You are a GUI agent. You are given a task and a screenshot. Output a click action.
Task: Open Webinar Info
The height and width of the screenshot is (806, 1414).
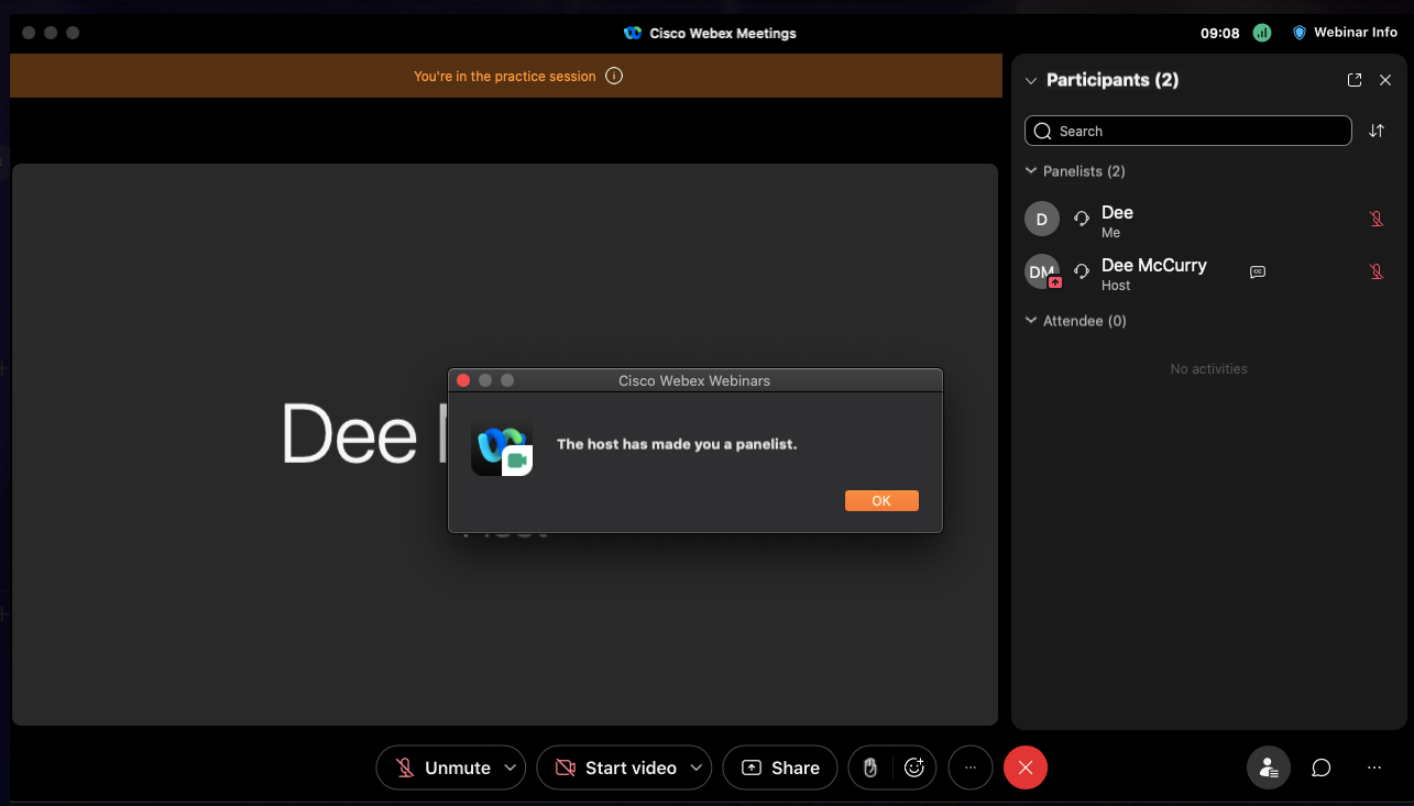pos(1345,32)
